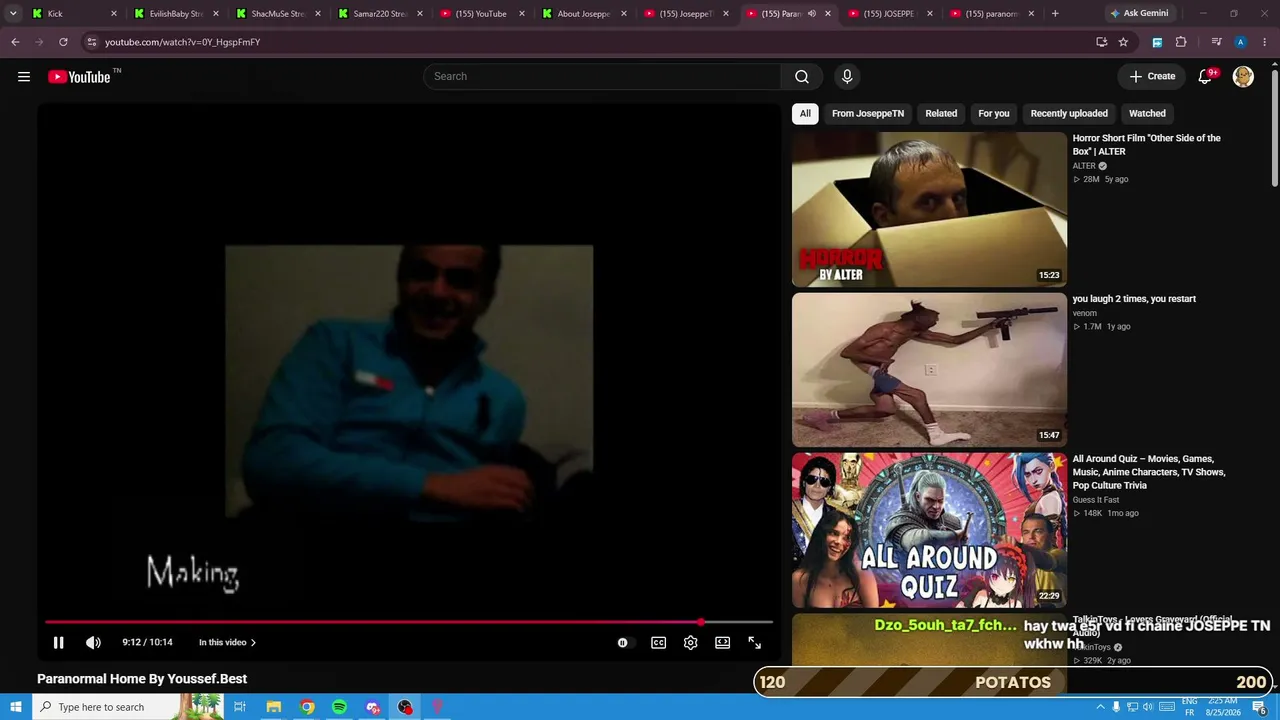Viewport: 1280px width, 720px height.
Task: Open the 'All Around Quiz' video thumbnail
Action: (x=929, y=530)
